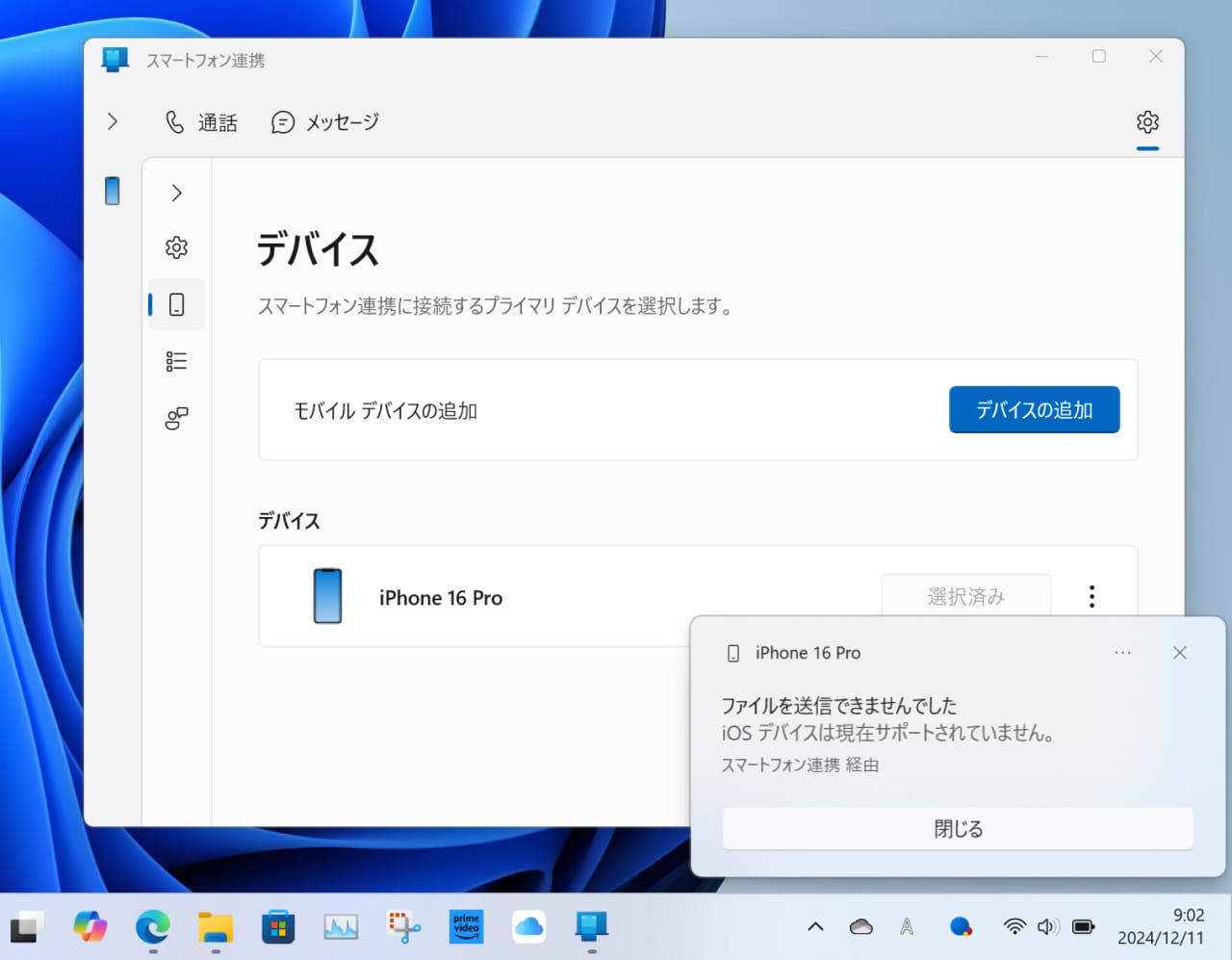
Task: Open General settings gear in sidebar
Action: point(176,247)
